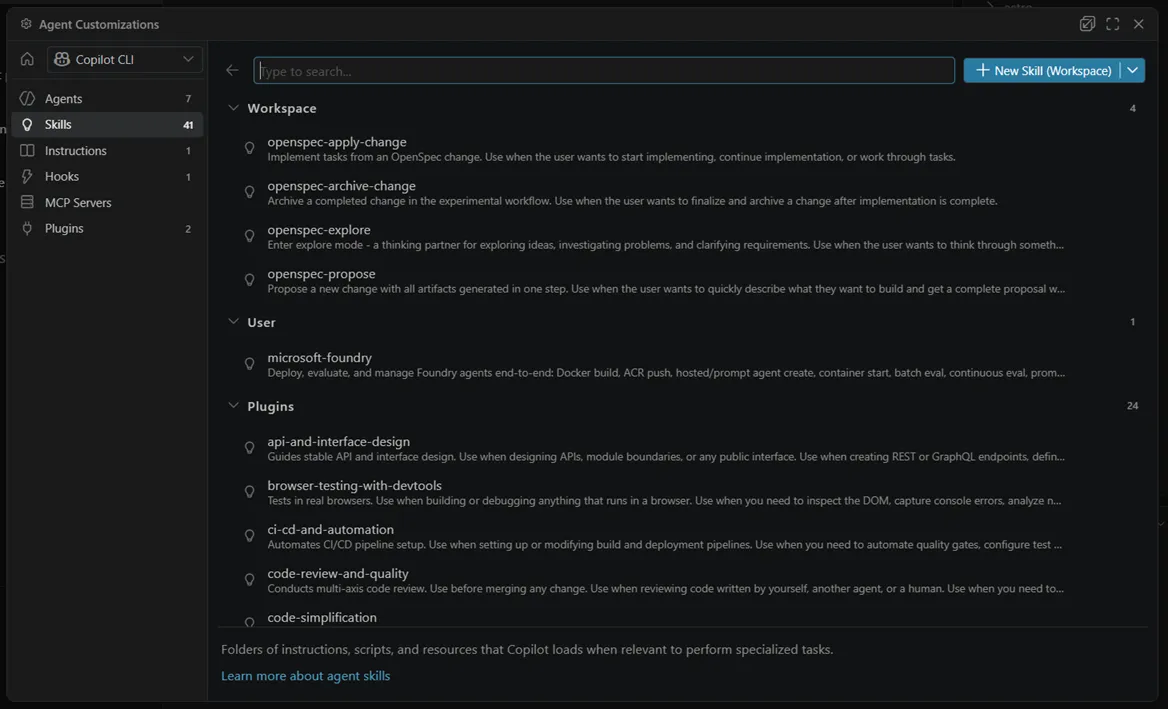This screenshot has height=713, width=1168.
Task: Click the Skills lightbulb sidebar icon
Action: 27,124
